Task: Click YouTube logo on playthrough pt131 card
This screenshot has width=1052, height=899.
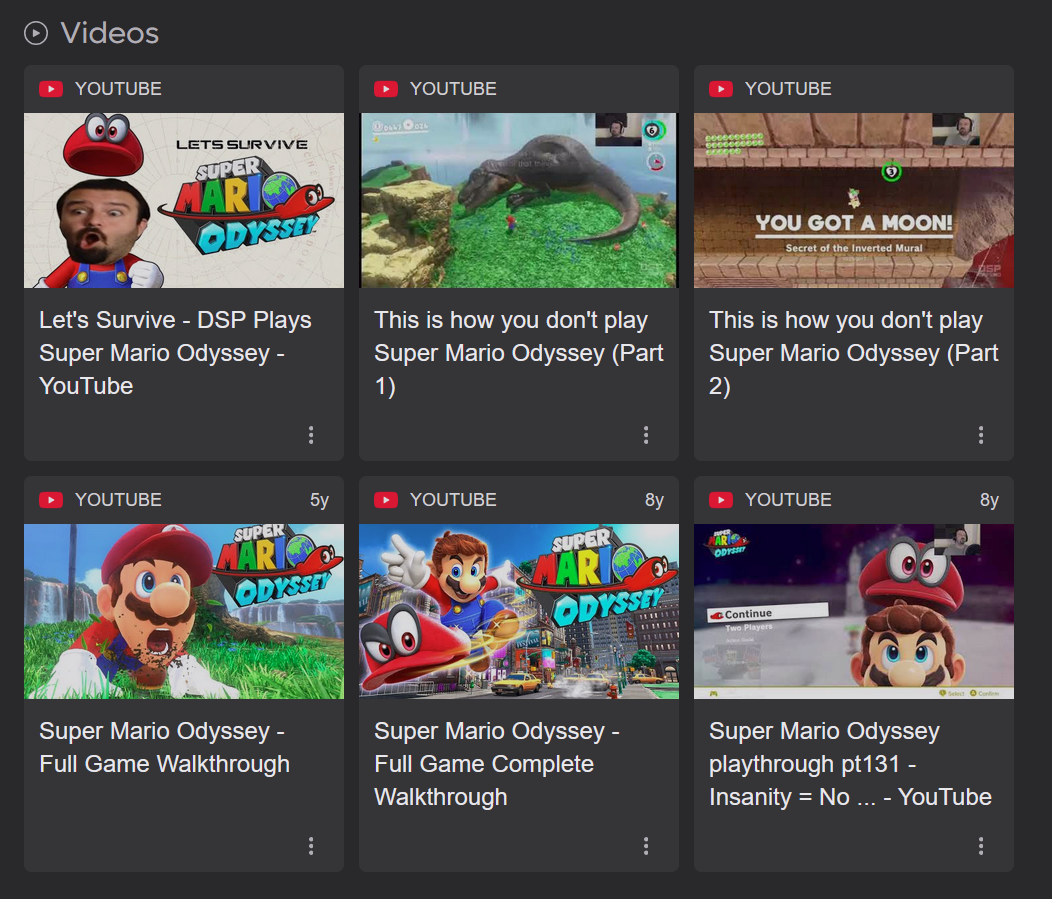Action: [721, 500]
